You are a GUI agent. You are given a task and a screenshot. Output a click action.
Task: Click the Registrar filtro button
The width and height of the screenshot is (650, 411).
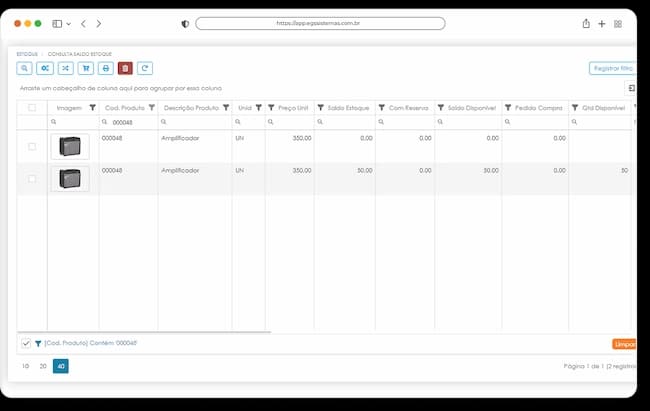pos(613,68)
